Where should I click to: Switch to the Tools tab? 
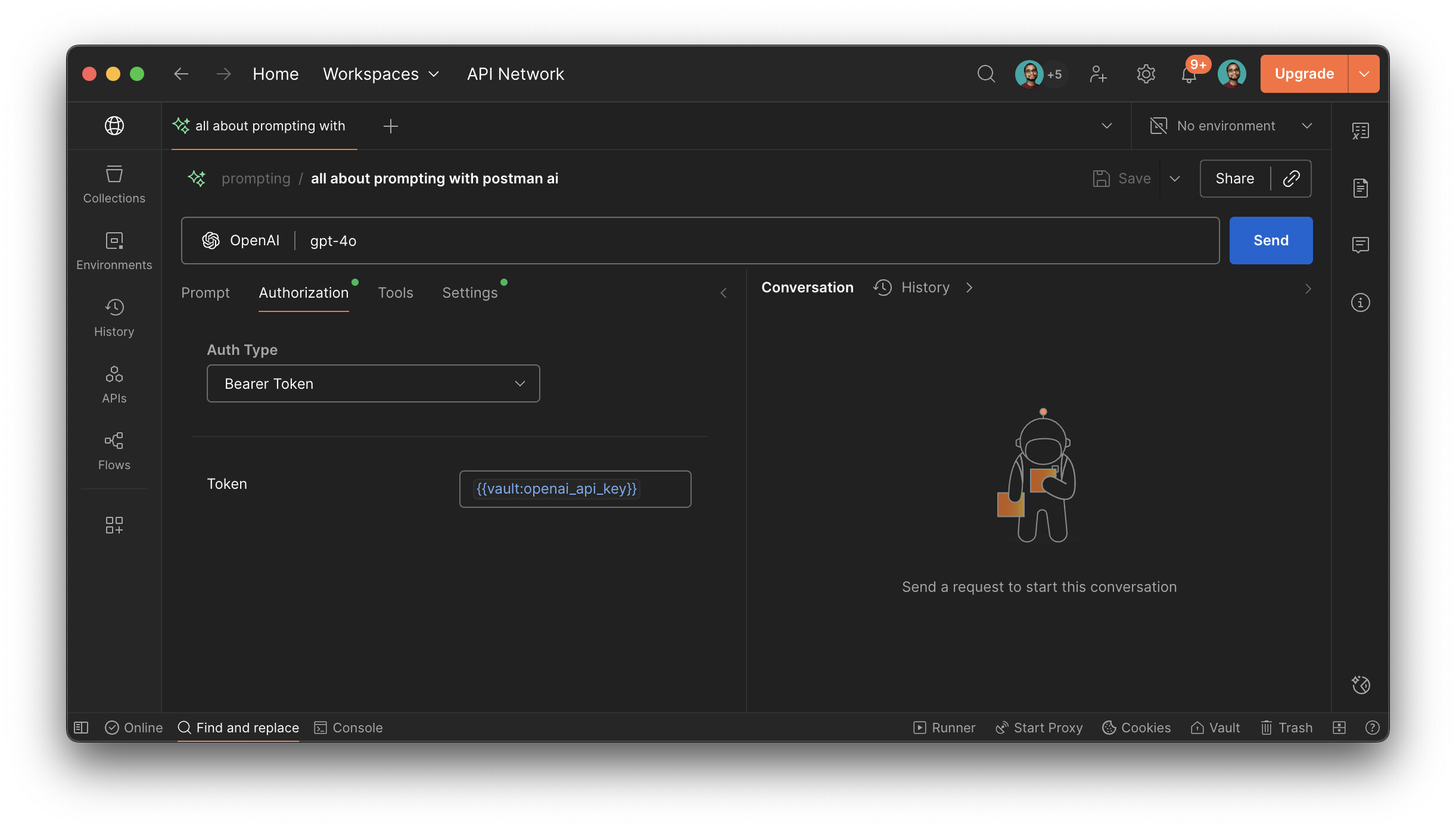[x=395, y=293]
